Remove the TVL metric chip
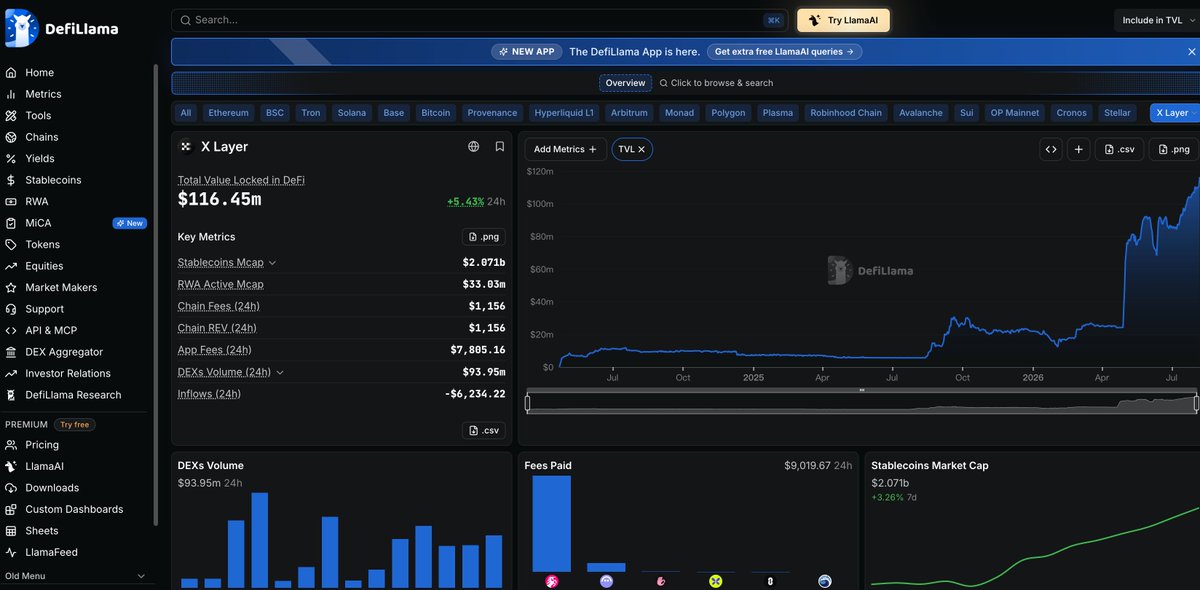 pyautogui.click(x=642, y=149)
